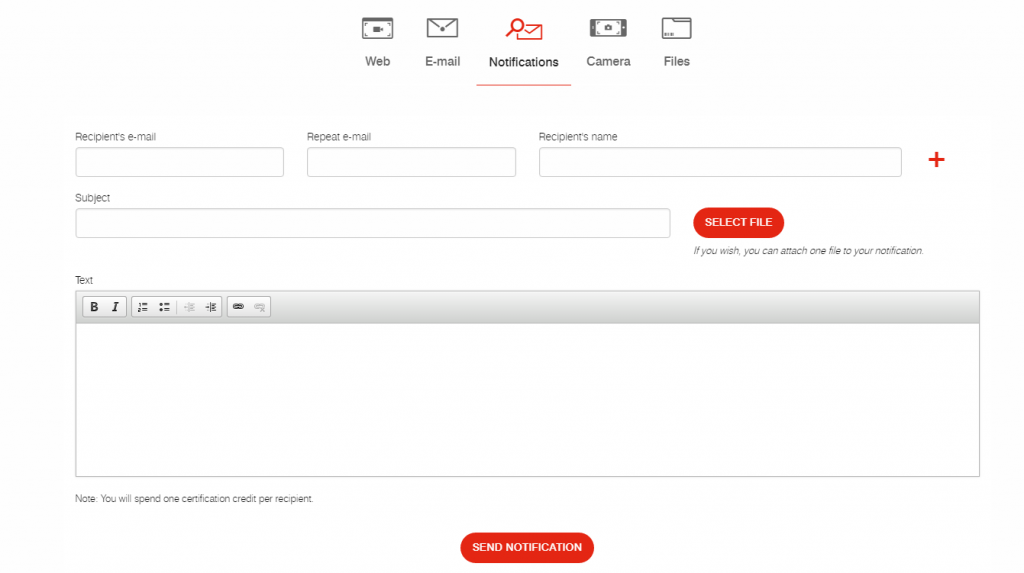Focus the Recipient's name input

(x=720, y=162)
